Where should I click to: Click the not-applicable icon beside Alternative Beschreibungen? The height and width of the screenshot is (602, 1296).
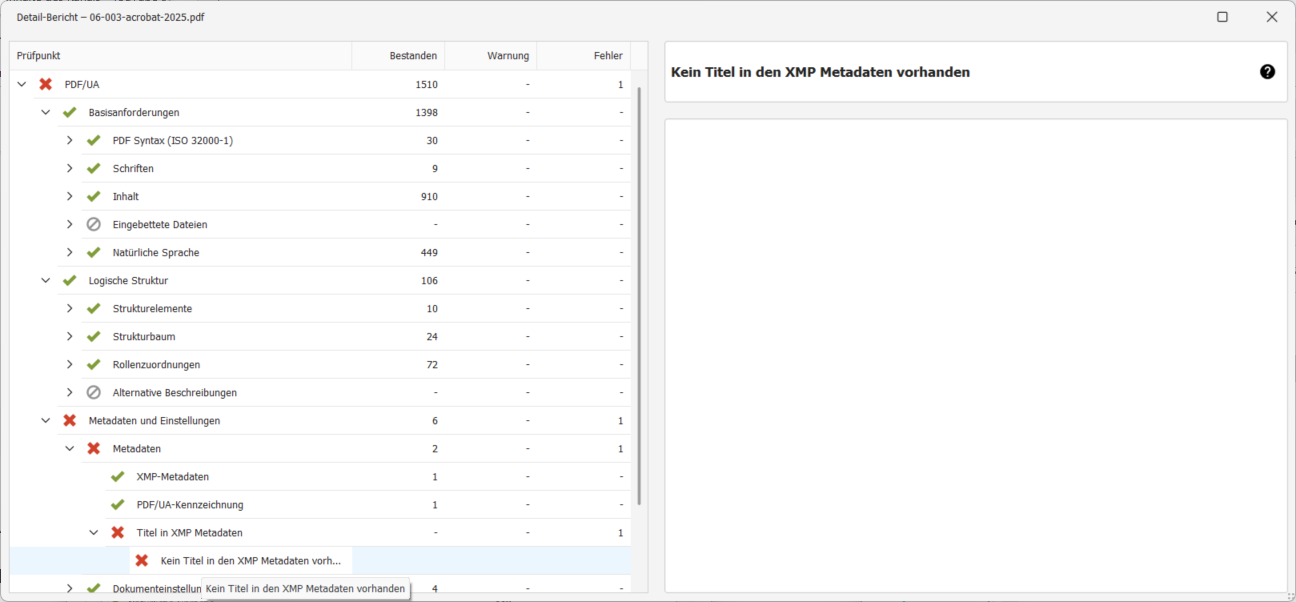pyautogui.click(x=93, y=393)
